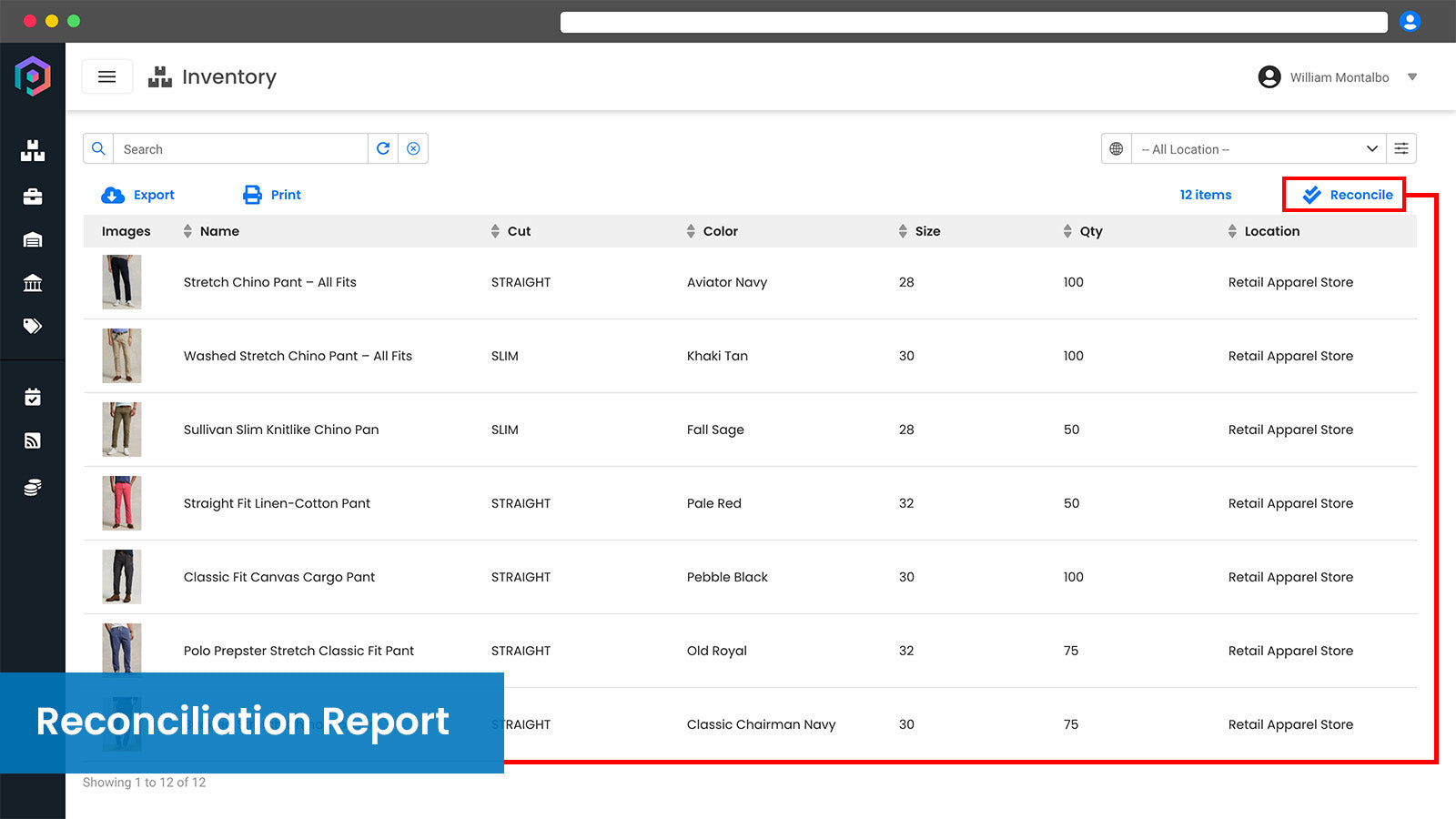This screenshot has width=1456, height=819.
Task: Select 'Classic Fit Canvas Cargo Pant' name
Action: (x=279, y=577)
